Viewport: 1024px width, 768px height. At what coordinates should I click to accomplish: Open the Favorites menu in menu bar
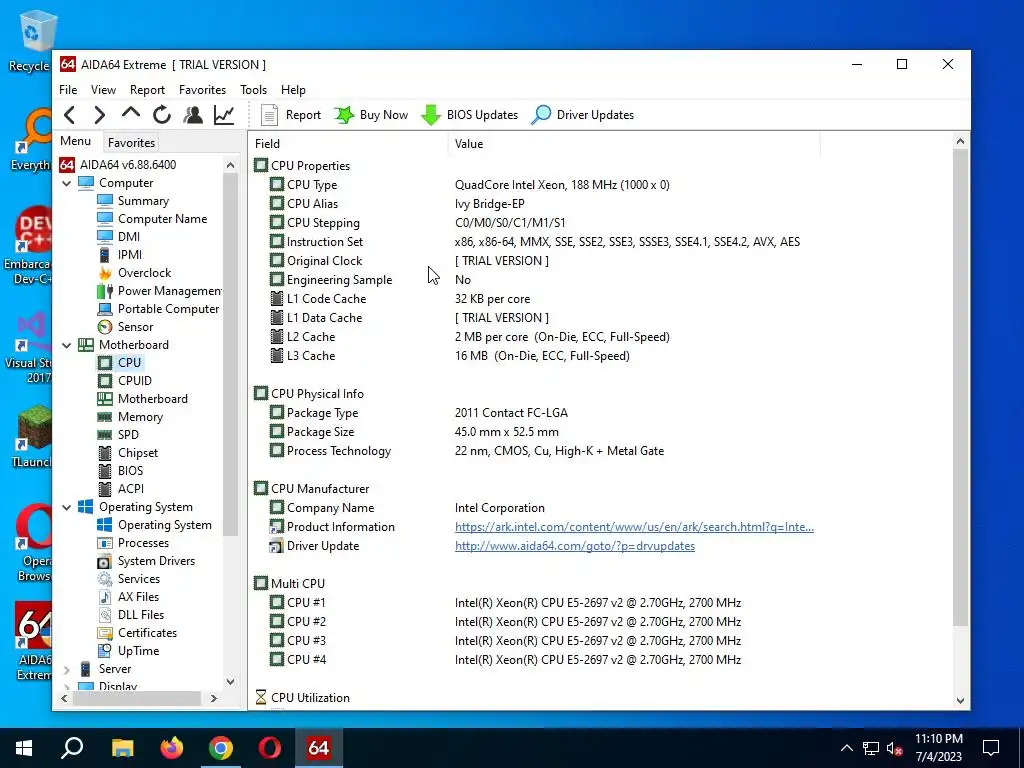202,89
